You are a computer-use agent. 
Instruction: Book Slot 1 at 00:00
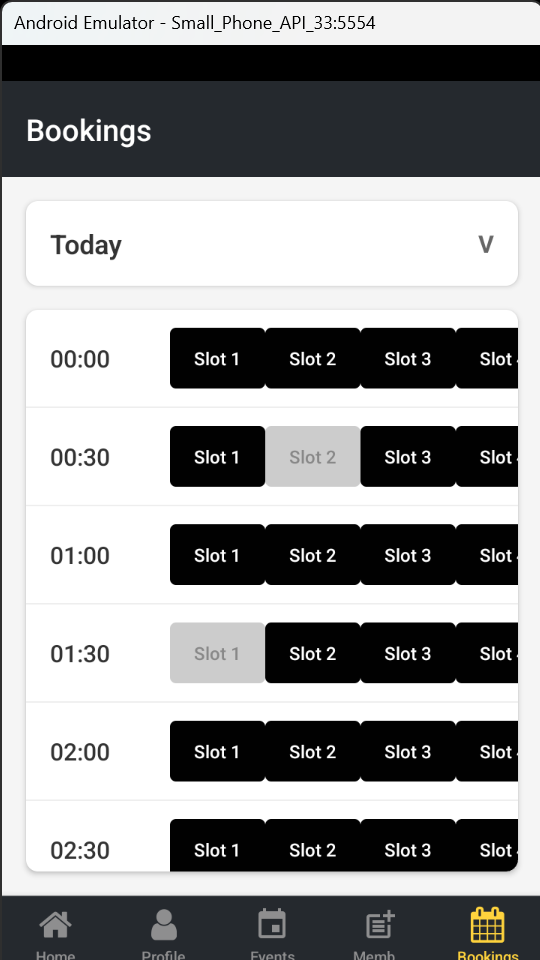click(x=217, y=358)
